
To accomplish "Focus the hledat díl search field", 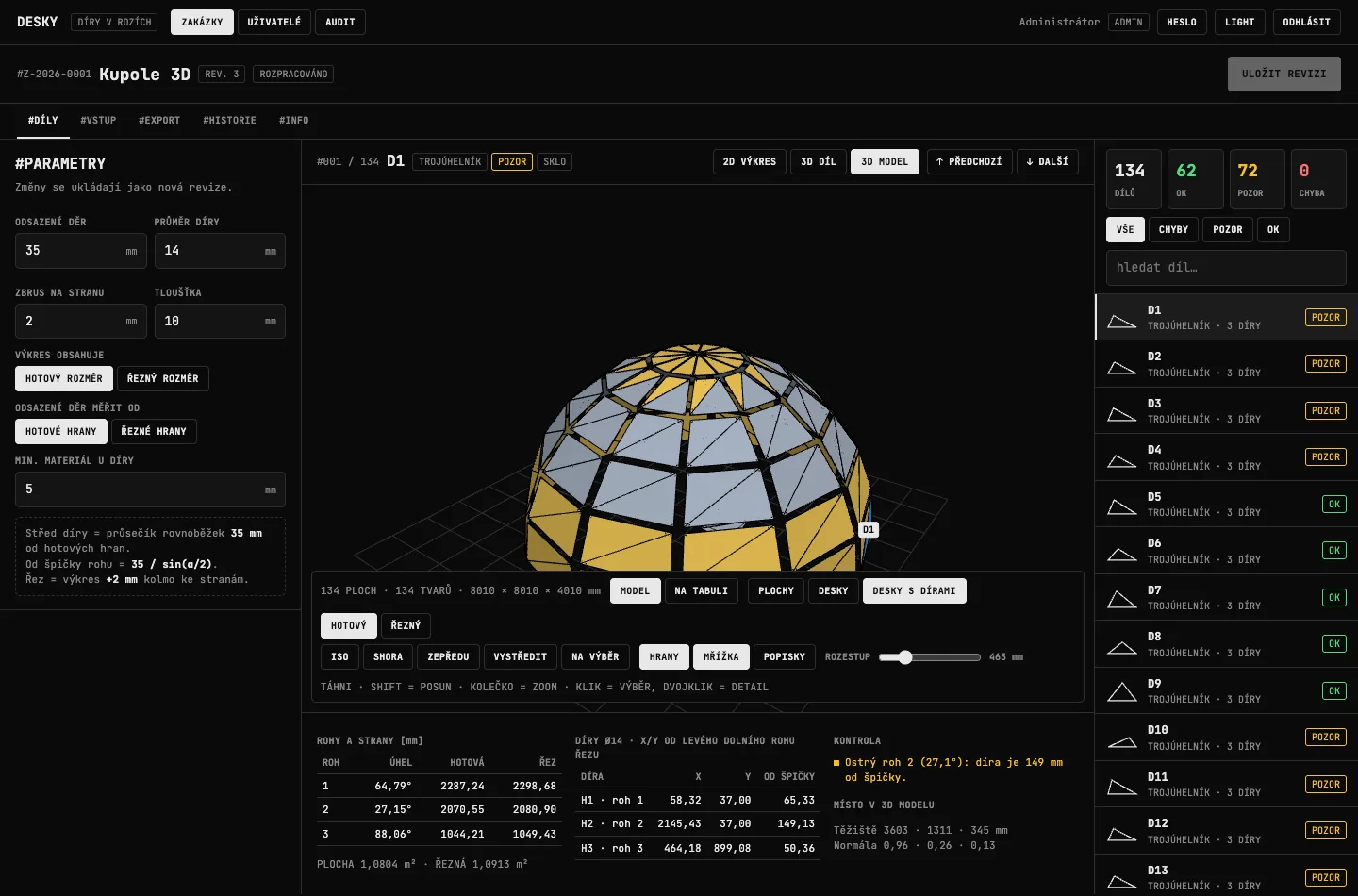I will pyautogui.click(x=1226, y=268).
